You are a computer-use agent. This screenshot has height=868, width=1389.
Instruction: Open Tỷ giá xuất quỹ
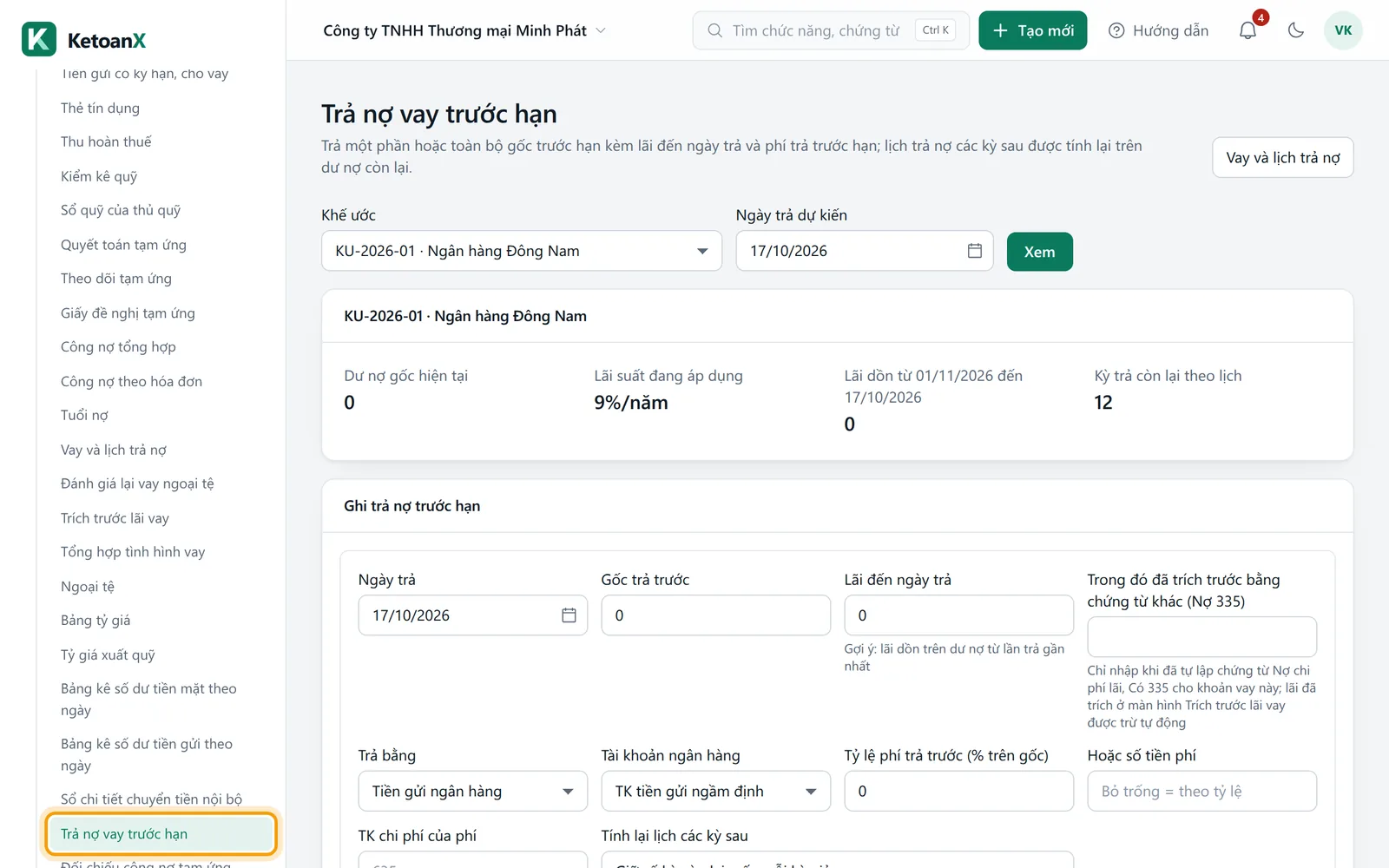[108, 655]
